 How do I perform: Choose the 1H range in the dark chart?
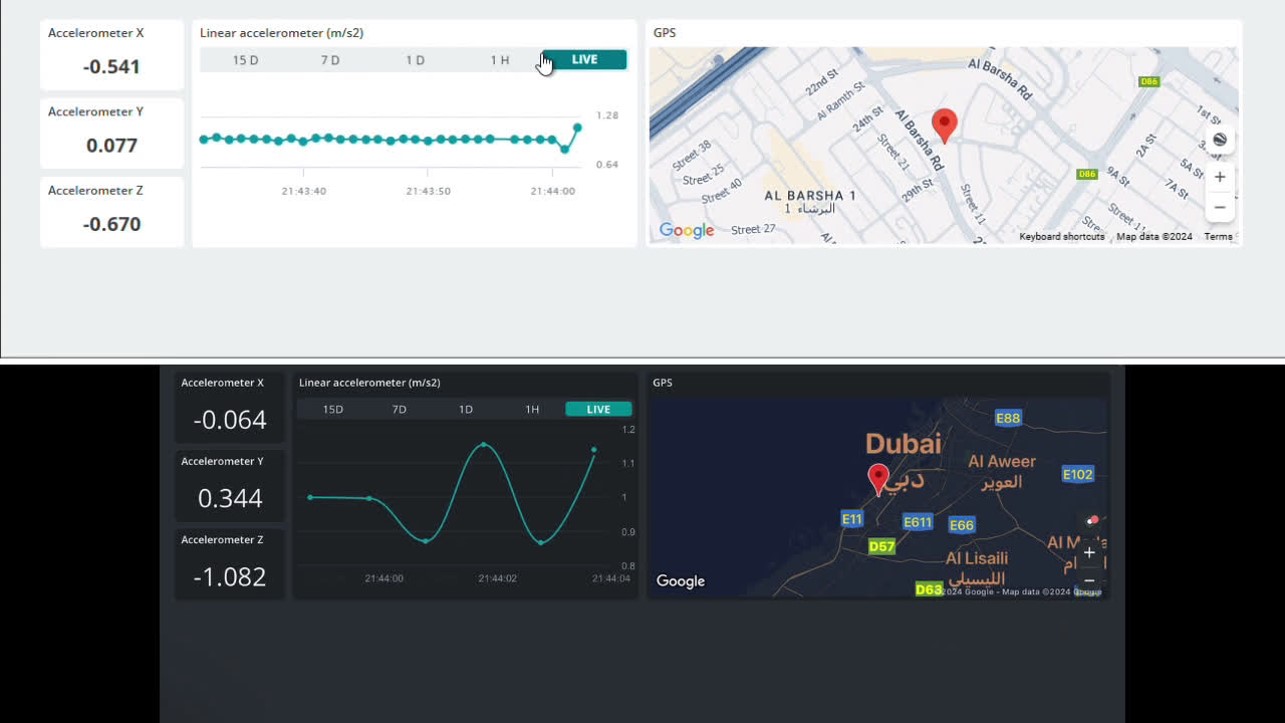point(532,409)
